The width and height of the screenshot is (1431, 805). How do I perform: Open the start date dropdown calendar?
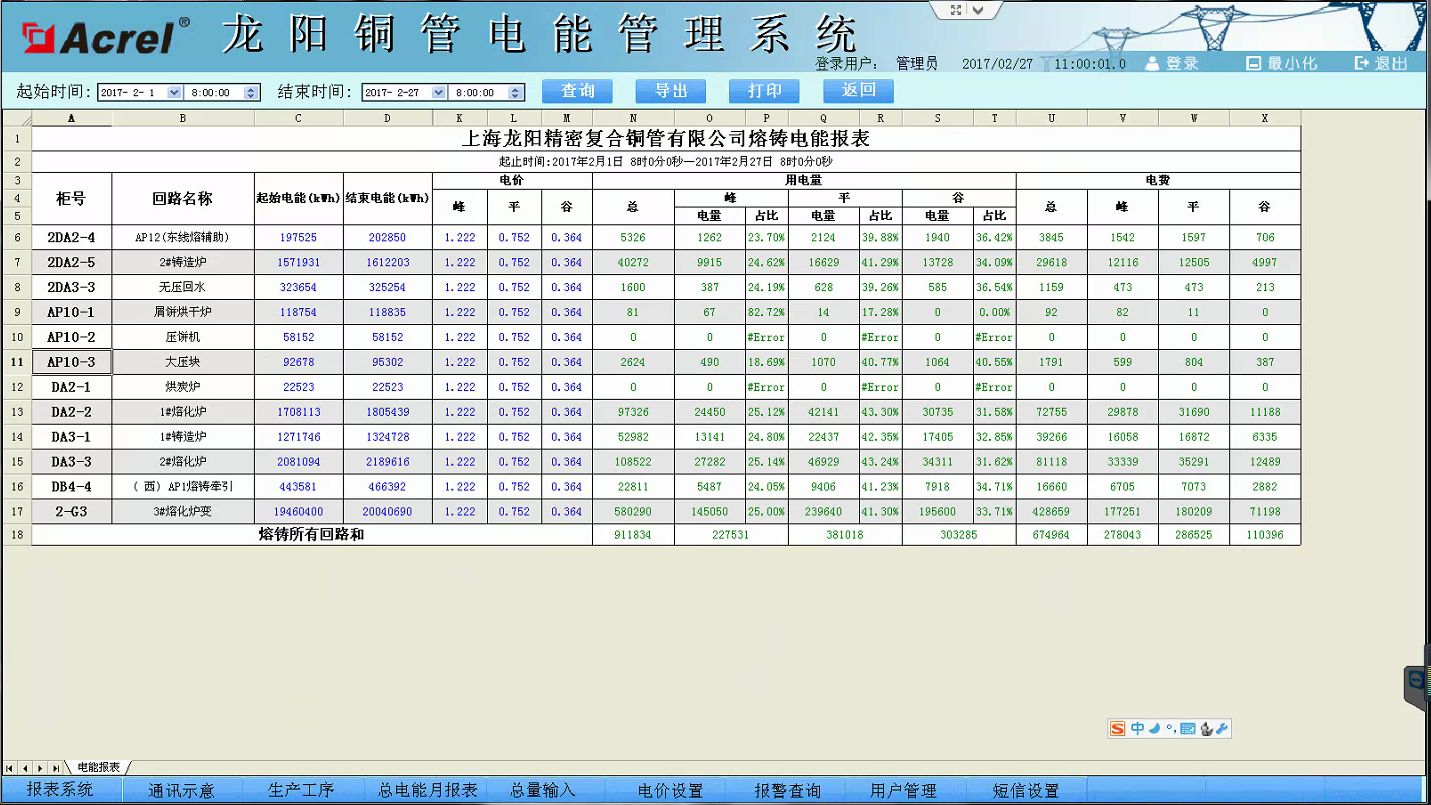tap(174, 92)
